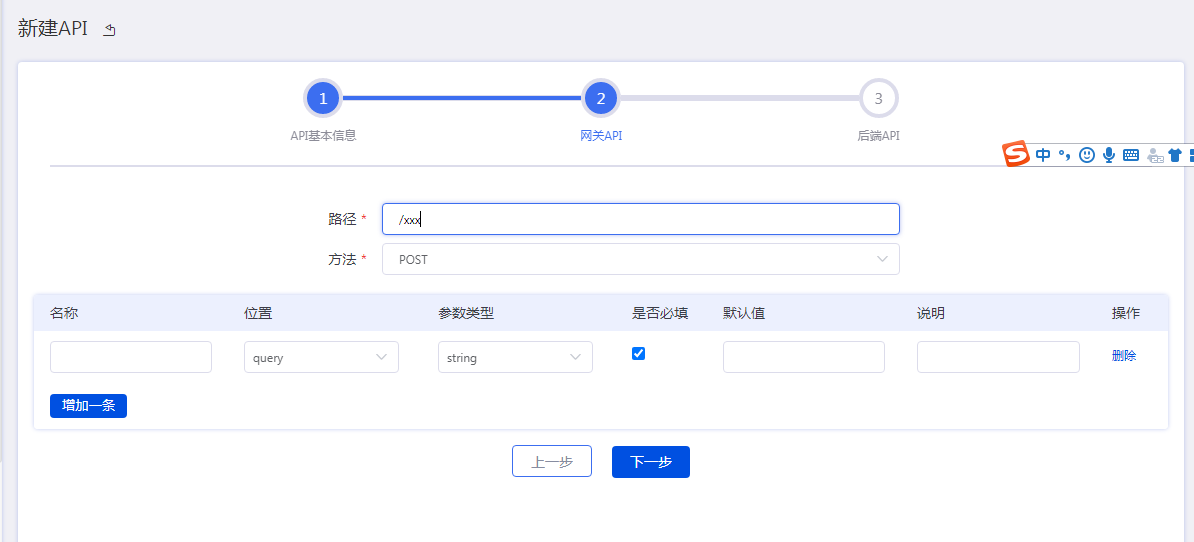Select step 3 后端API circle
This screenshot has width=1194, height=542.
click(878, 98)
